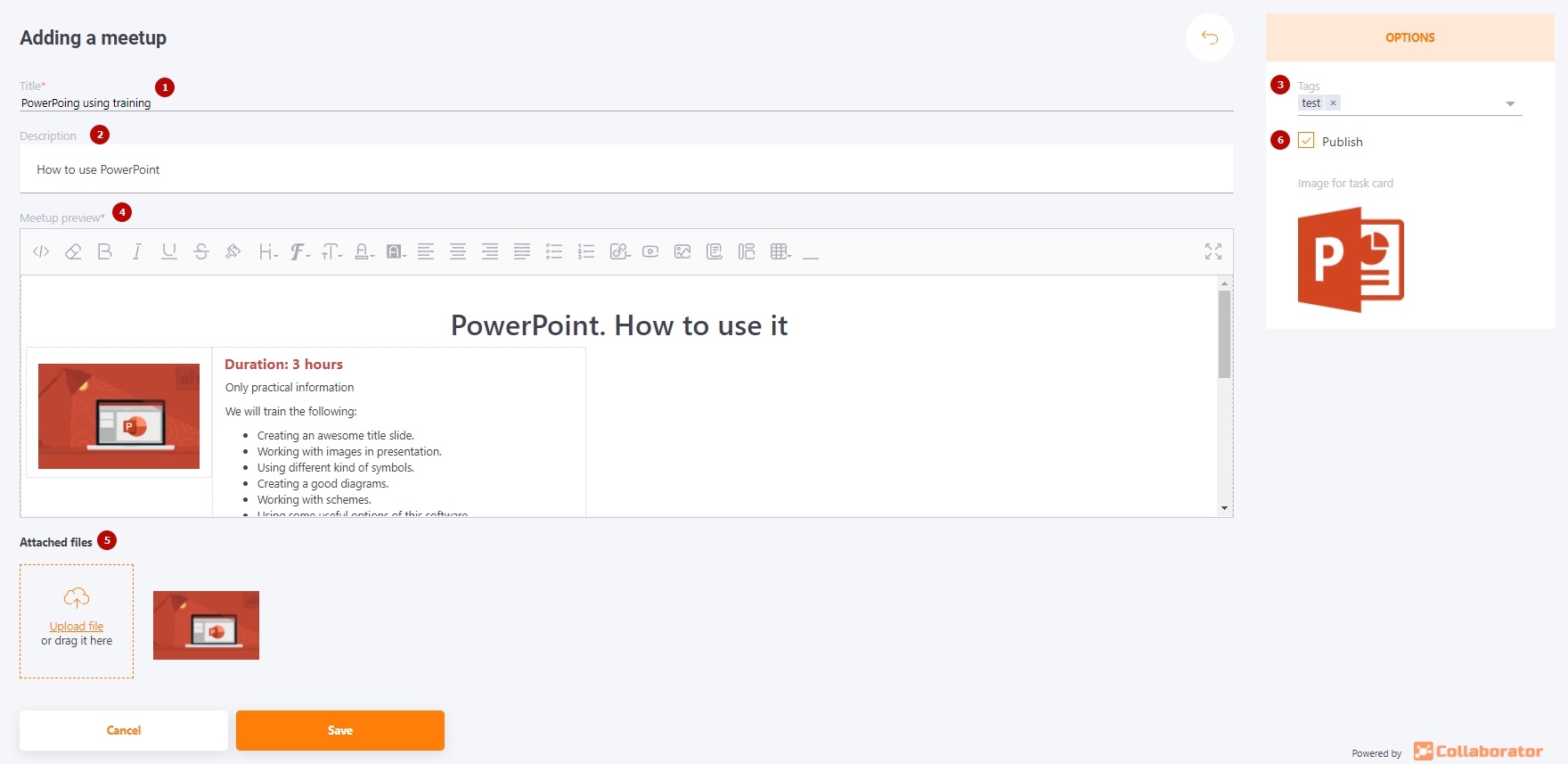The height and width of the screenshot is (764, 1568).
Task: Click the 'Only practical information' line
Action: pos(290,388)
